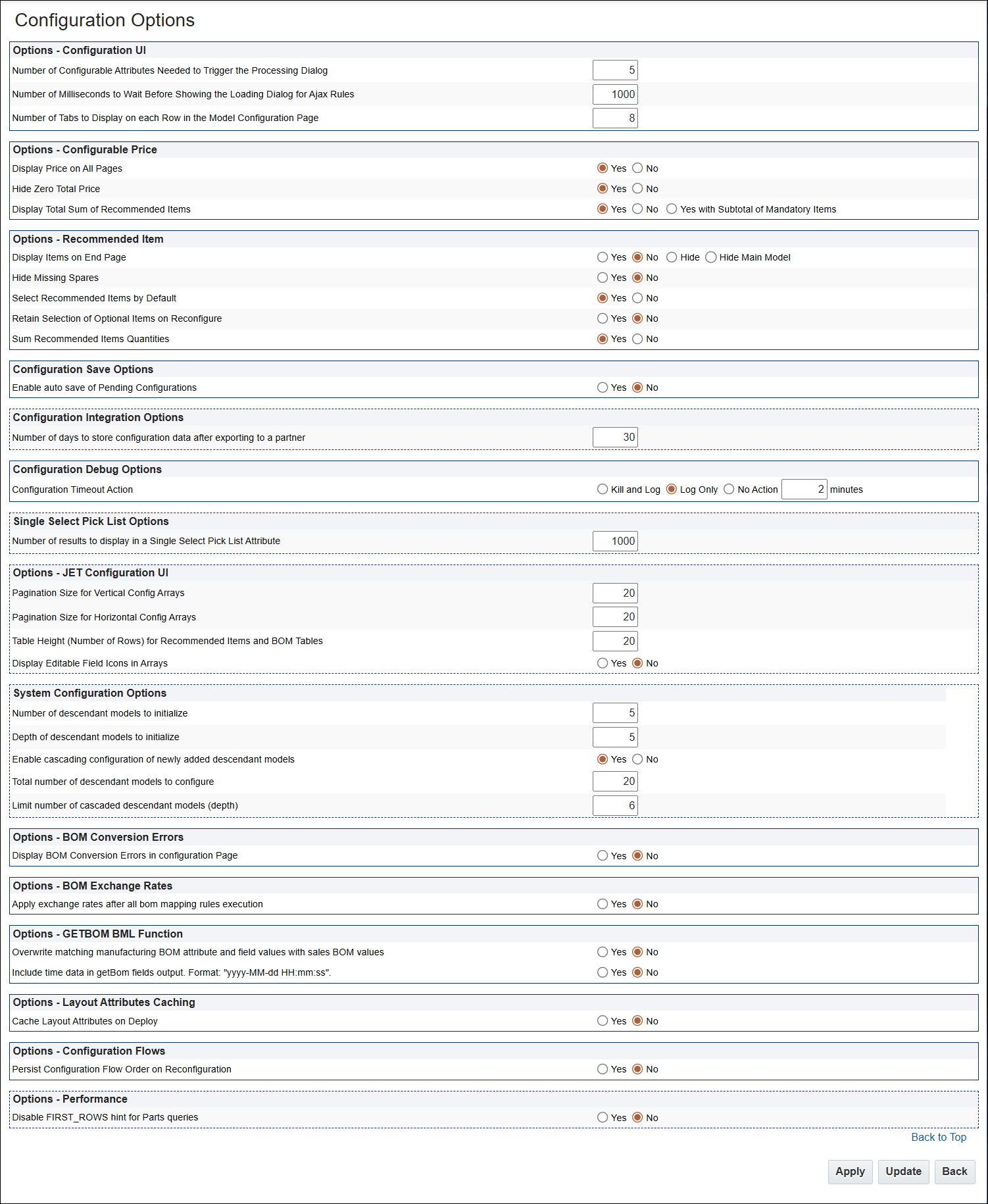Select Yes for Display BOM Conversion Errors
Screen dimensions: 988x1204
(x=603, y=856)
